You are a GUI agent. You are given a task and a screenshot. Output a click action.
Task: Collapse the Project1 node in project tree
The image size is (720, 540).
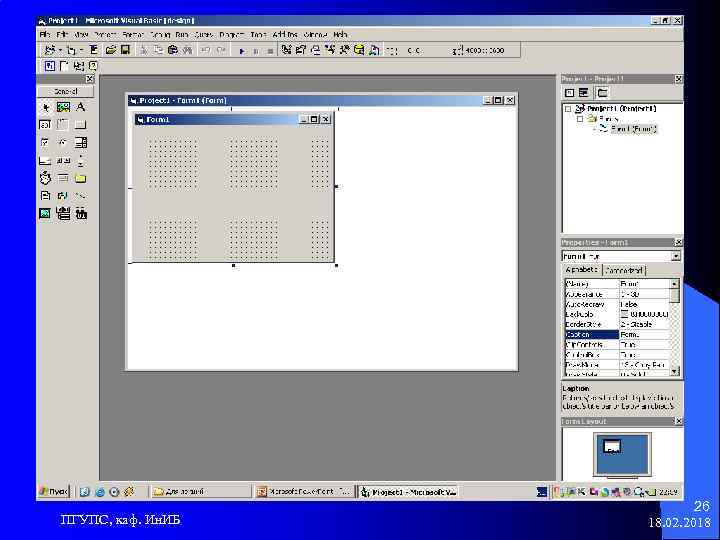point(568,109)
